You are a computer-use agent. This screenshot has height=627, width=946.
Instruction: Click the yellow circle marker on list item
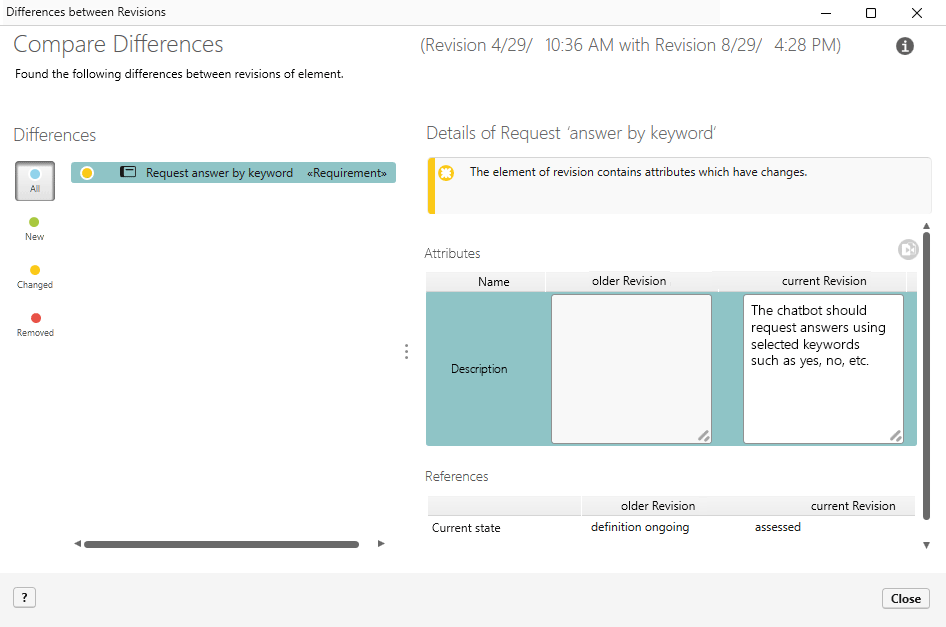pyautogui.click(x=87, y=173)
